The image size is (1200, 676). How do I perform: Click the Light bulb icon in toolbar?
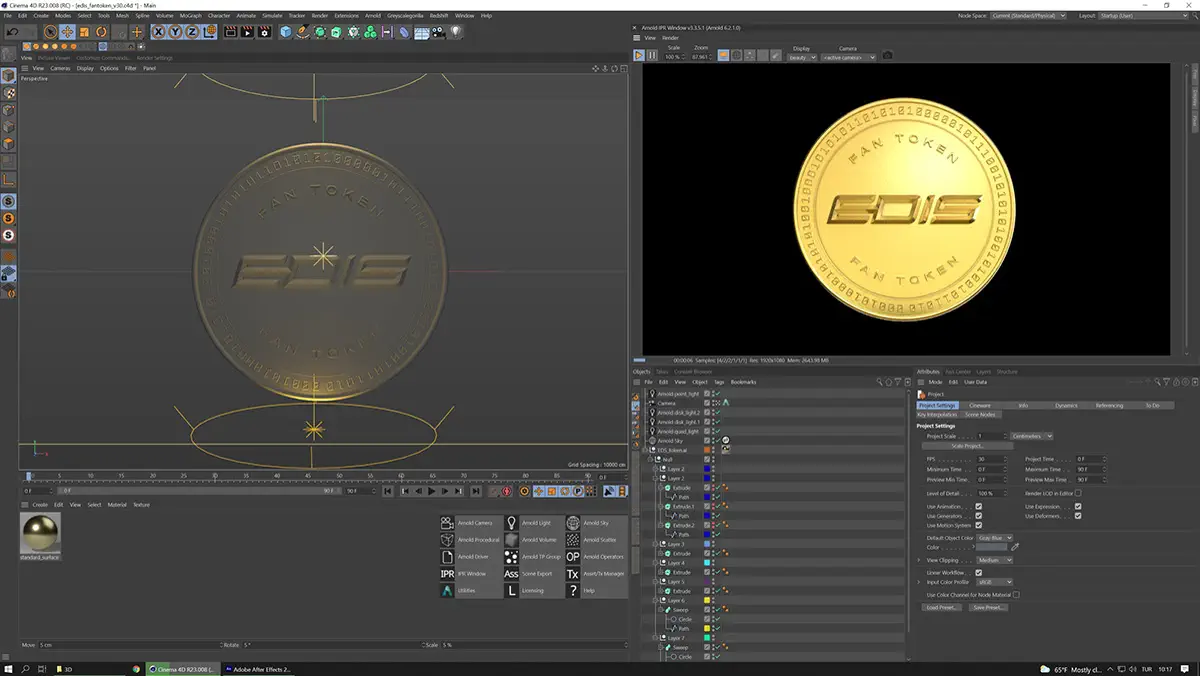(456, 32)
